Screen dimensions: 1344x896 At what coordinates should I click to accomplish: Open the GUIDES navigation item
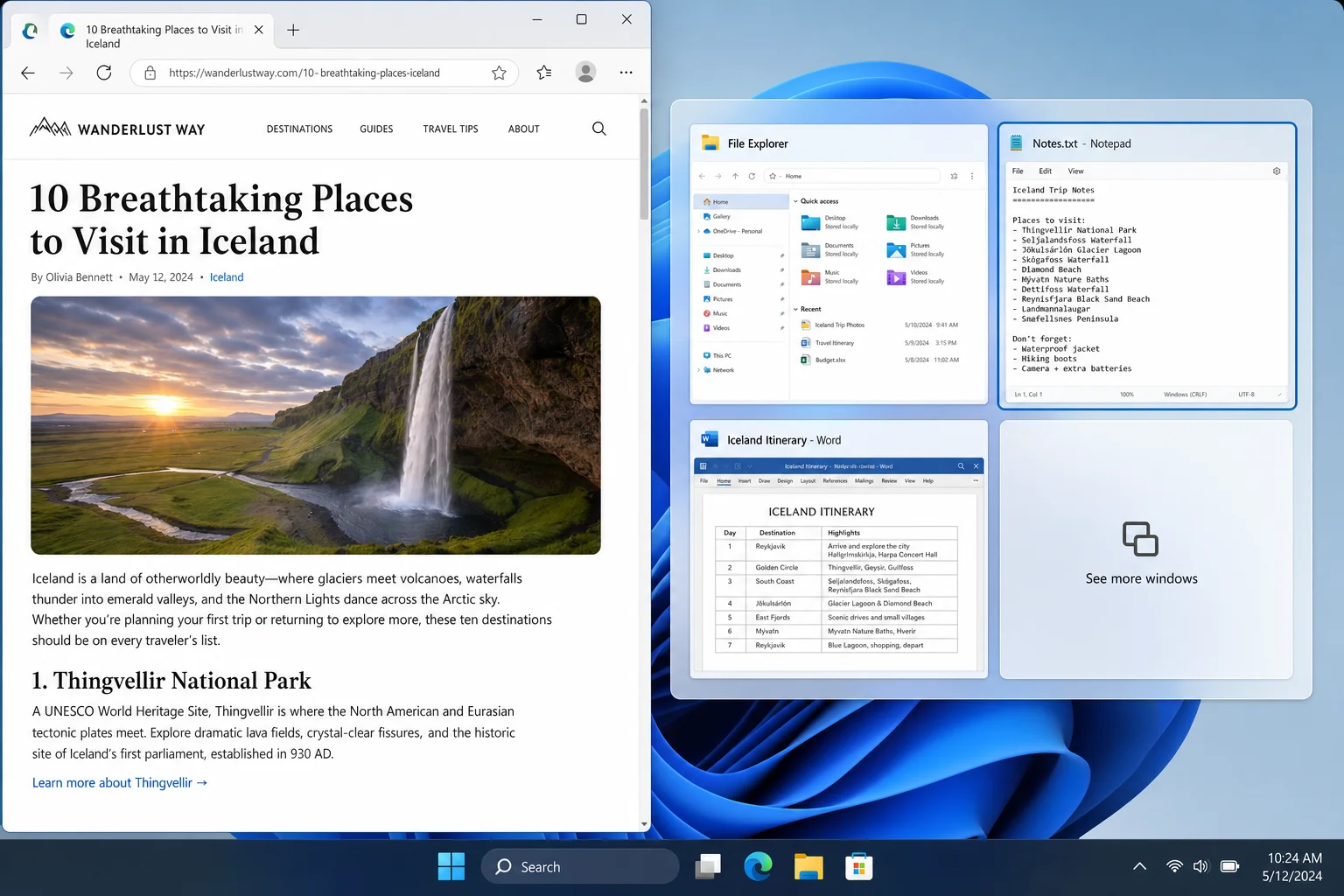pos(376,129)
